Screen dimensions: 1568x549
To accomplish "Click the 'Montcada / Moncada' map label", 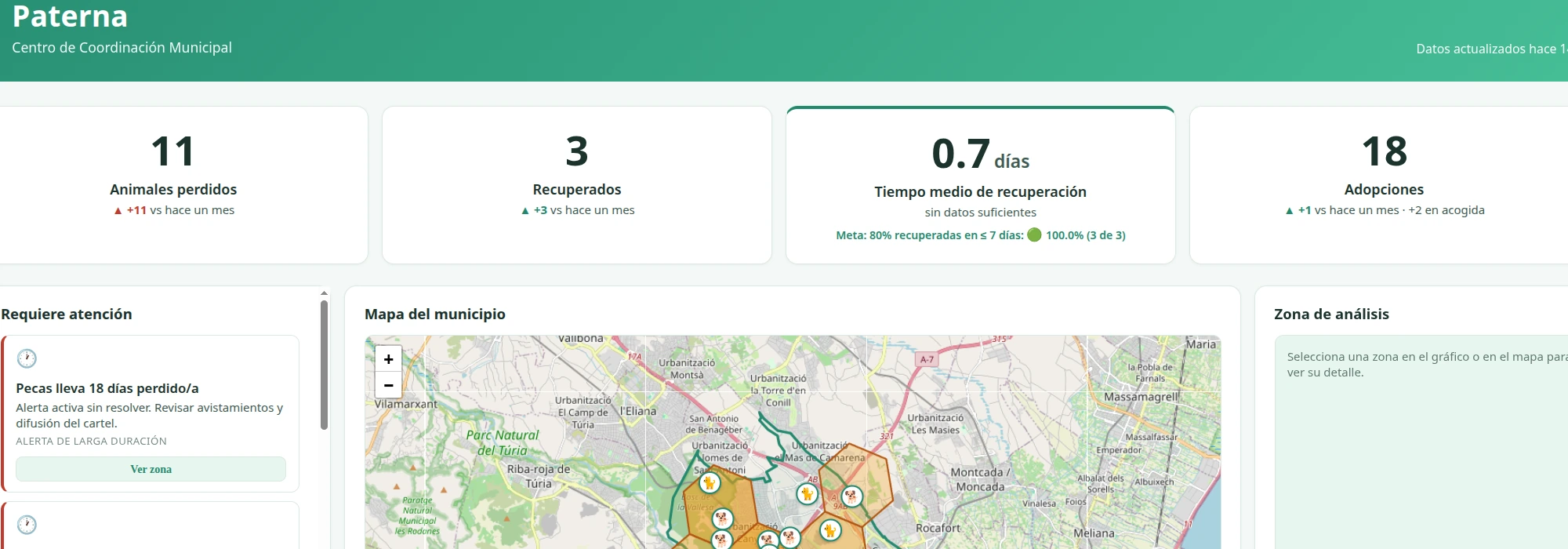I will 980,479.
